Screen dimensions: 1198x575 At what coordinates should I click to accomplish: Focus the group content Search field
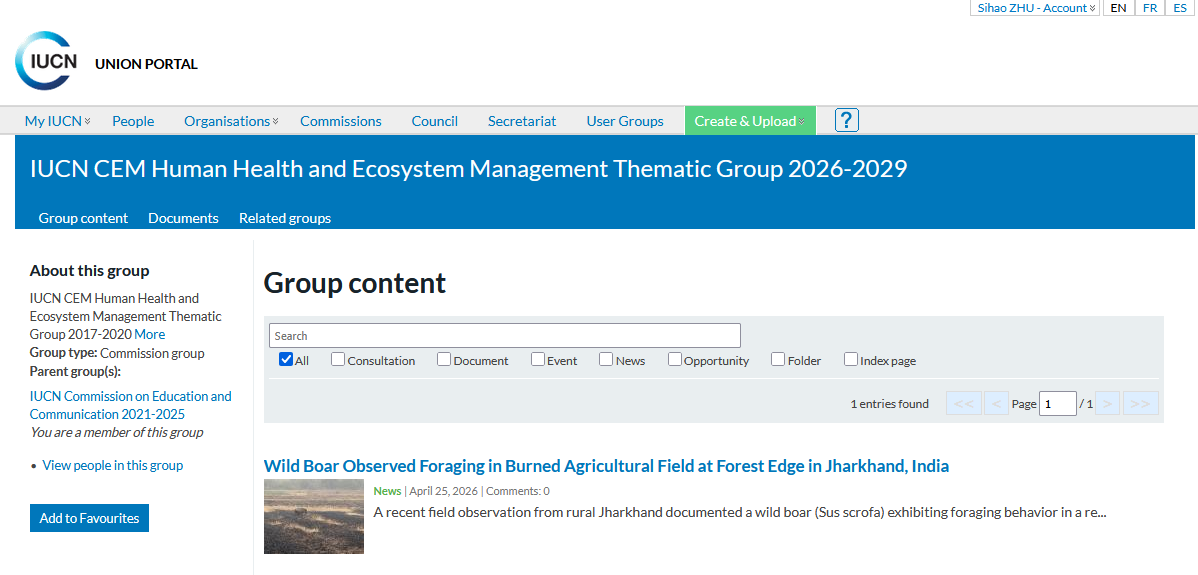(505, 336)
